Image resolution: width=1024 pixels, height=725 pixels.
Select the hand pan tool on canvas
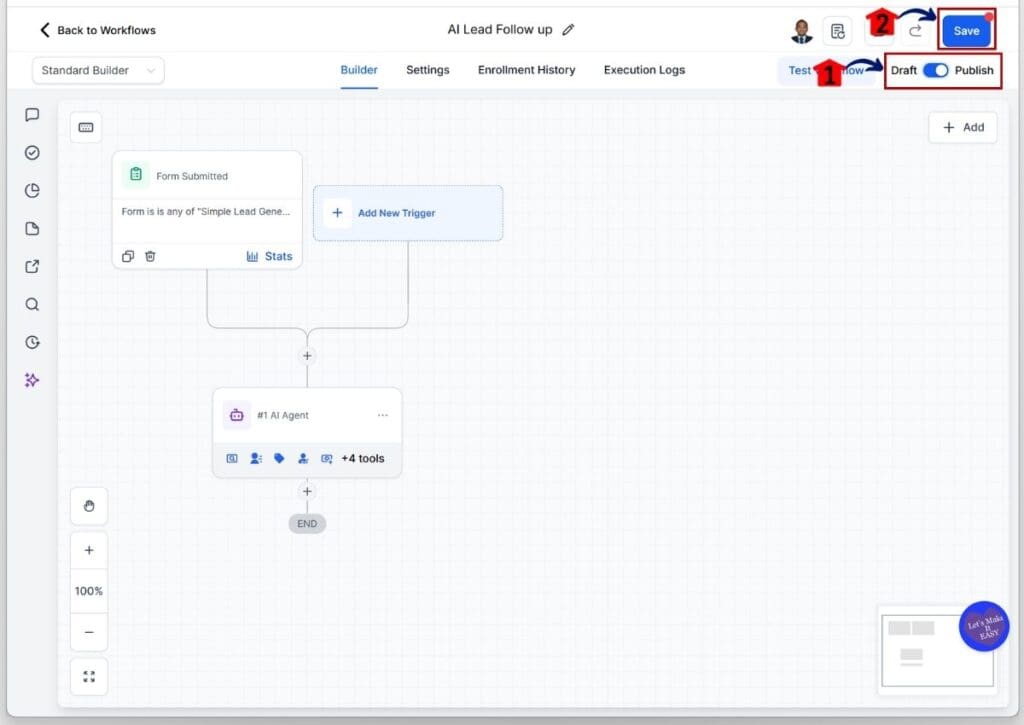pos(88,505)
